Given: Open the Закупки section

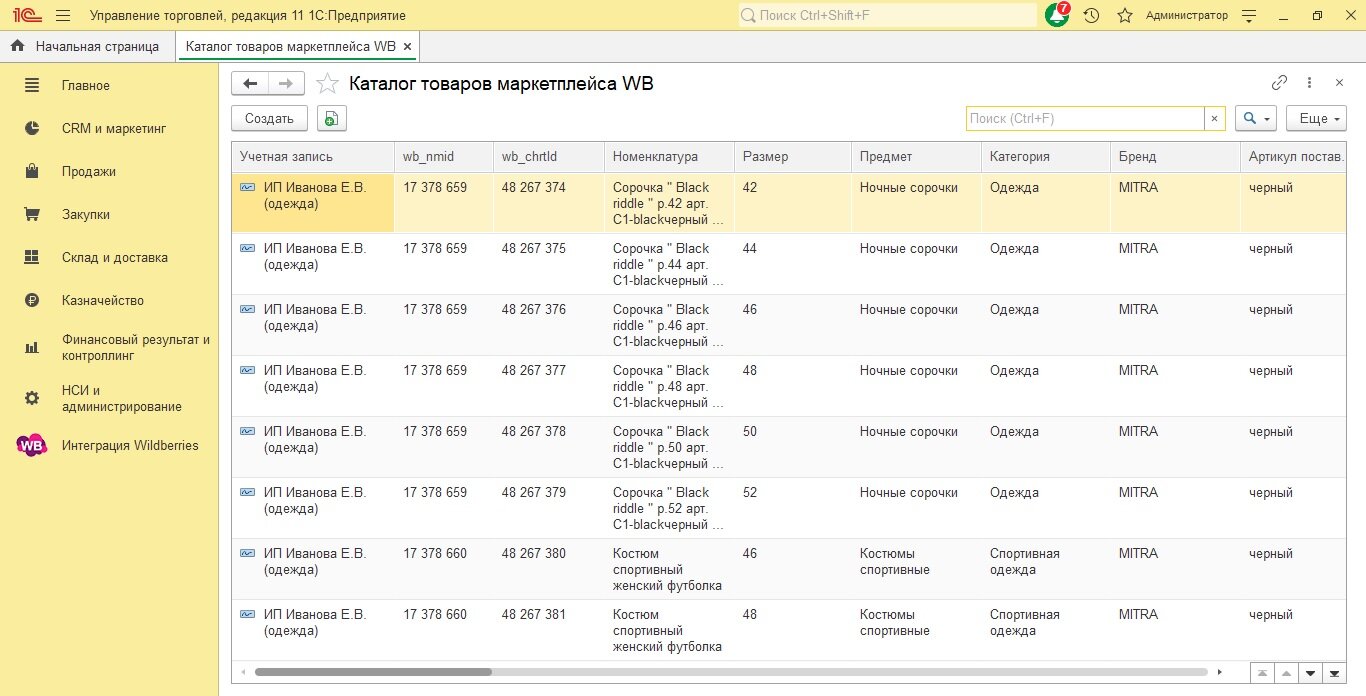Looking at the screenshot, I should pos(86,215).
